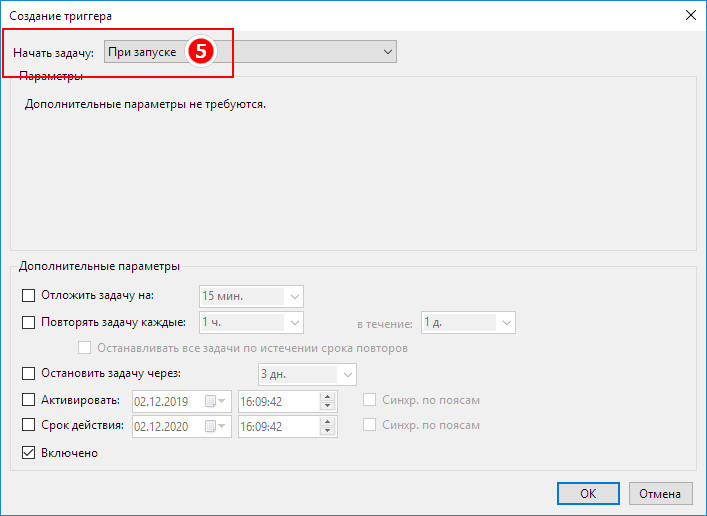Open the 'в течение' 1 д. duration dropdown
This screenshot has width=707, height=516.
pos(468,322)
